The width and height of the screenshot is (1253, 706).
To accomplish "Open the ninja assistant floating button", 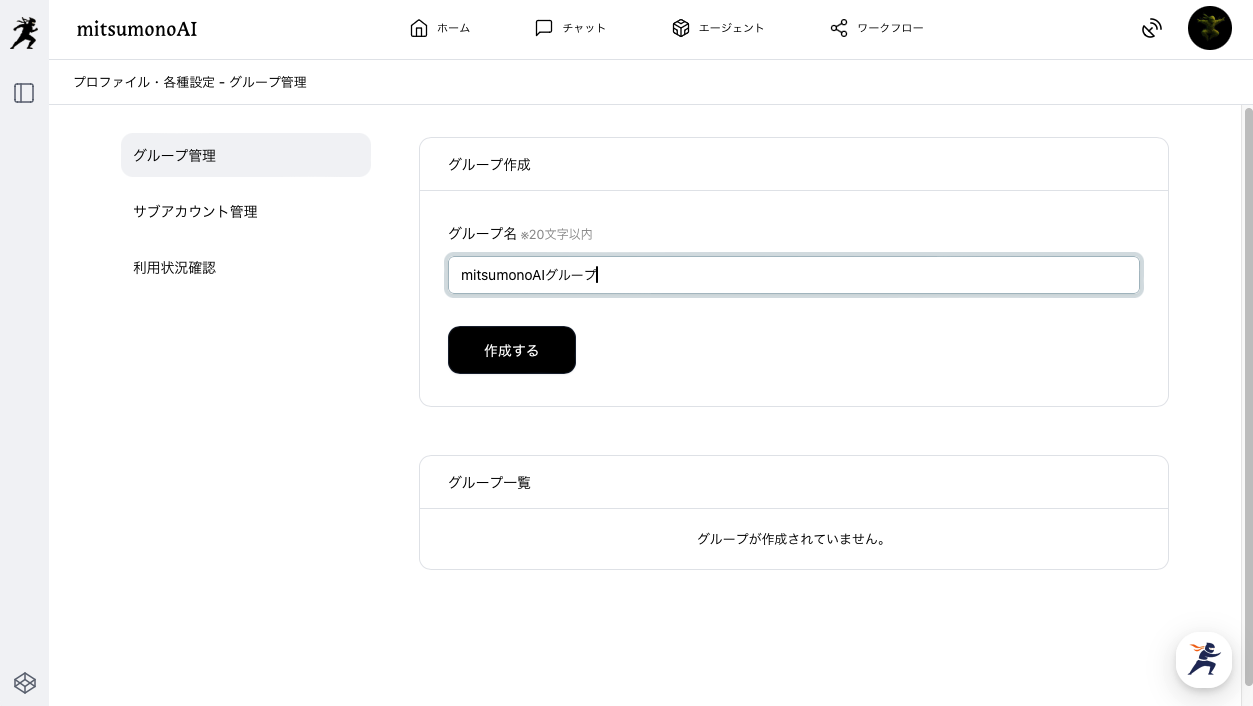I will pos(1203,659).
